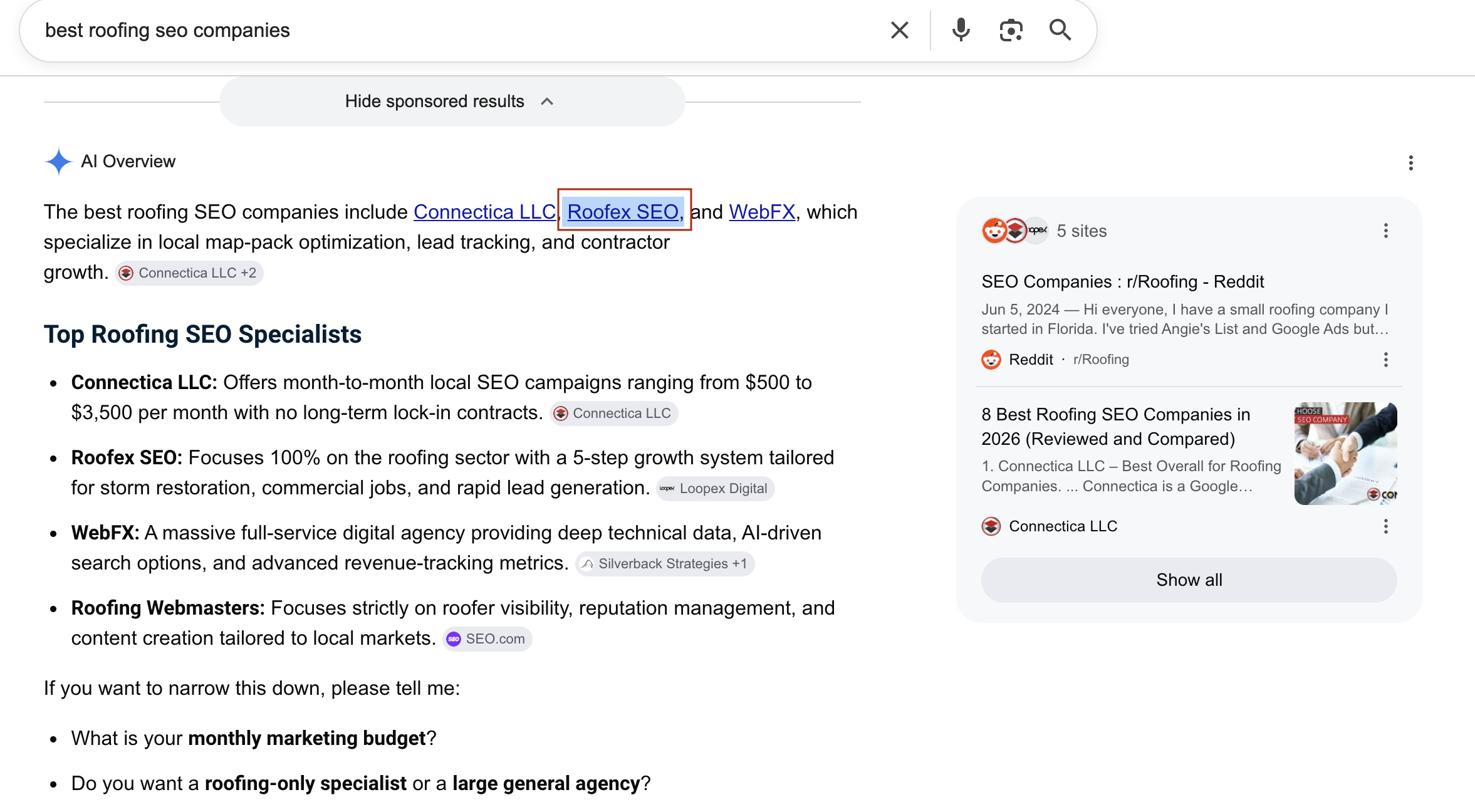Click the Roofing Webmasters bullet title
Viewport: 1475px width, 812px height.
(168, 608)
